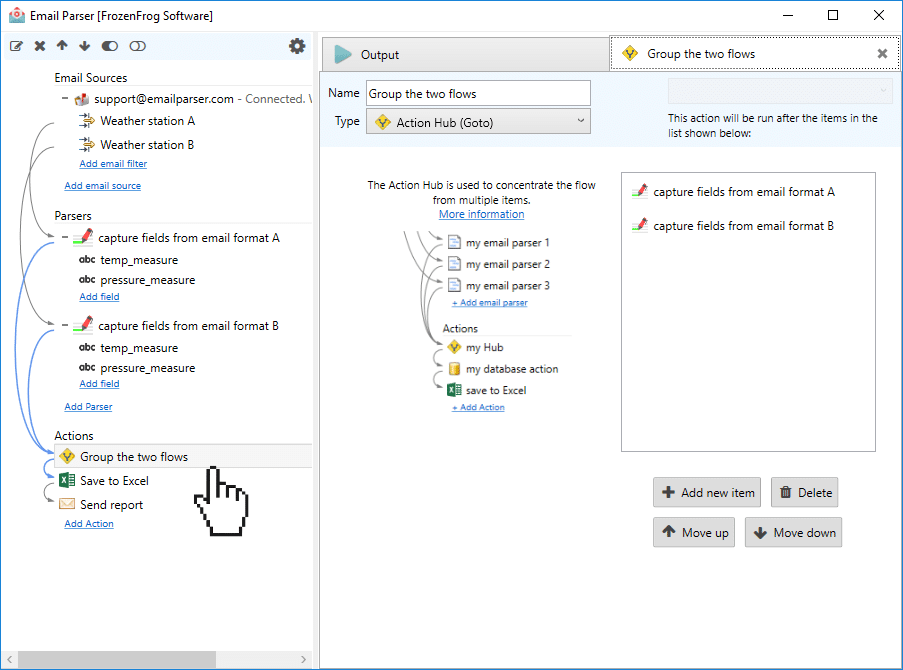Click the Output play icon
The image size is (903, 670).
click(x=343, y=55)
